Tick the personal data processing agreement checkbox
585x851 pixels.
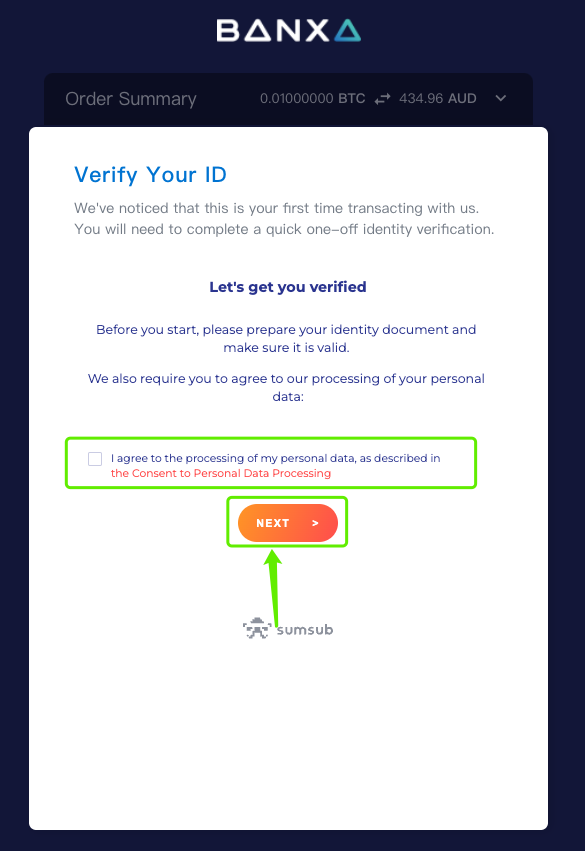coord(95,459)
